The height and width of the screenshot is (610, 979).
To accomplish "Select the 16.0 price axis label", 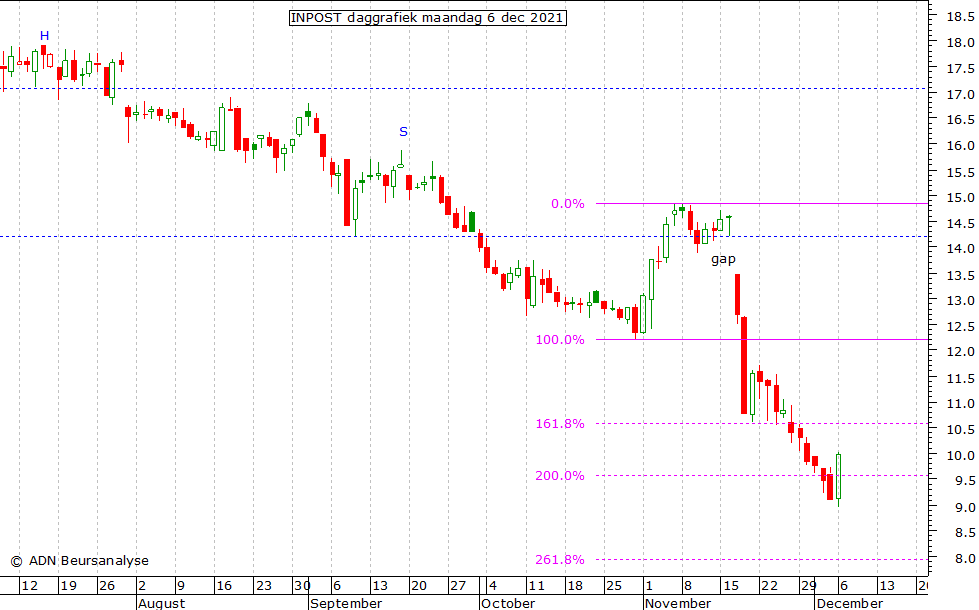I will (x=960, y=145).
